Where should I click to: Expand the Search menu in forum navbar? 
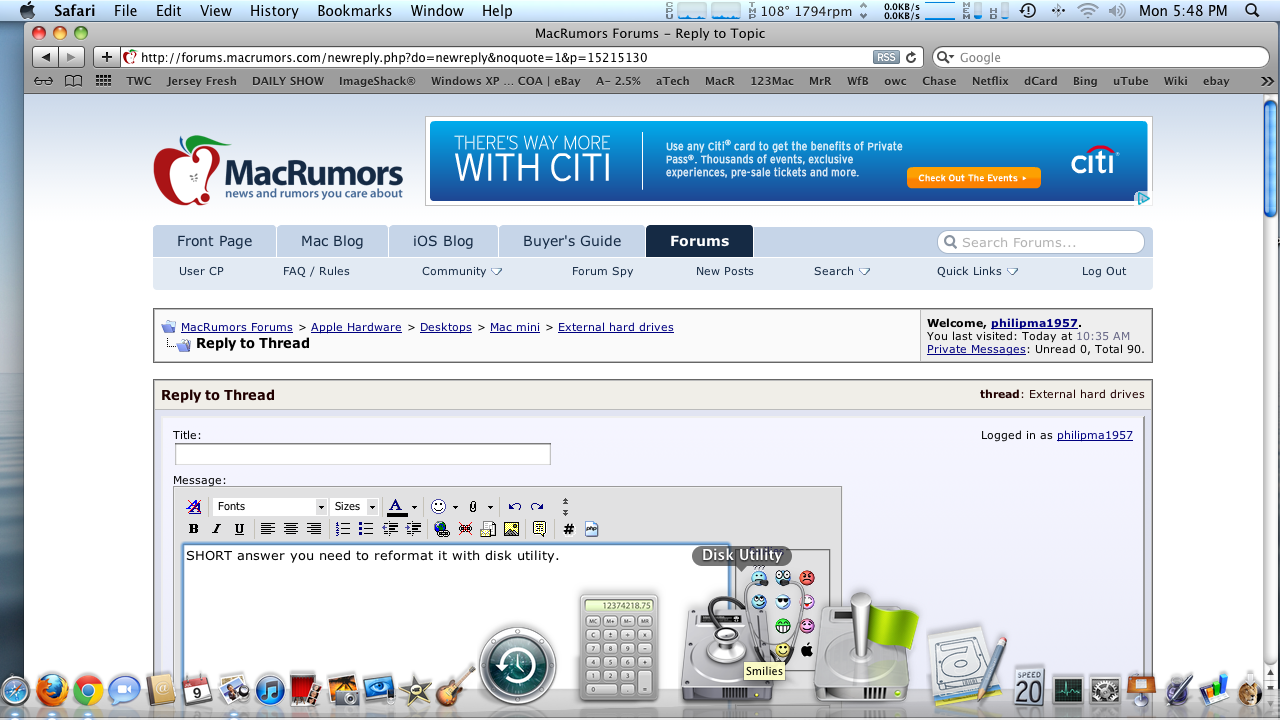(x=842, y=271)
